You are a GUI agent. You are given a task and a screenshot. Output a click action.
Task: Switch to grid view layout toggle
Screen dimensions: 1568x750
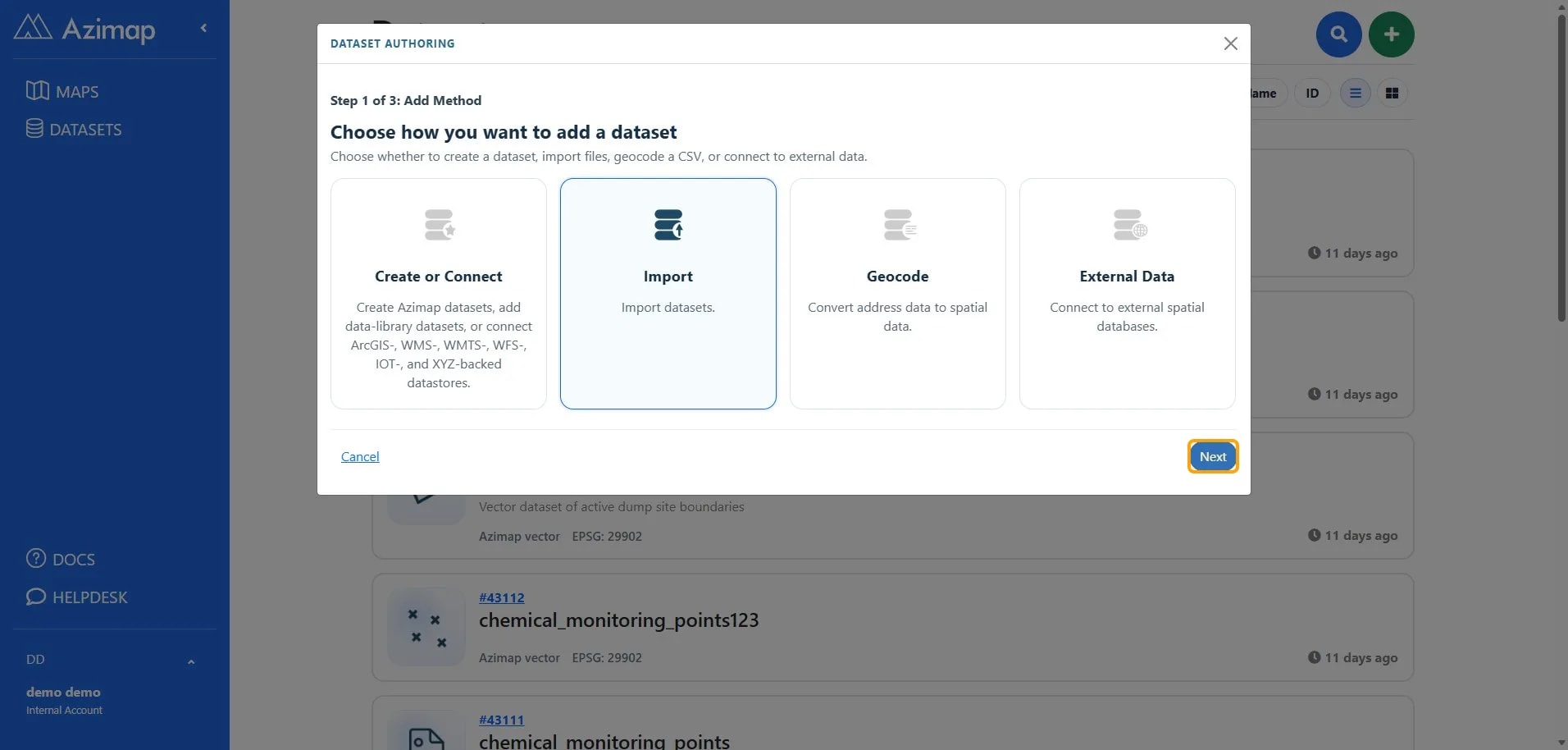tap(1392, 94)
